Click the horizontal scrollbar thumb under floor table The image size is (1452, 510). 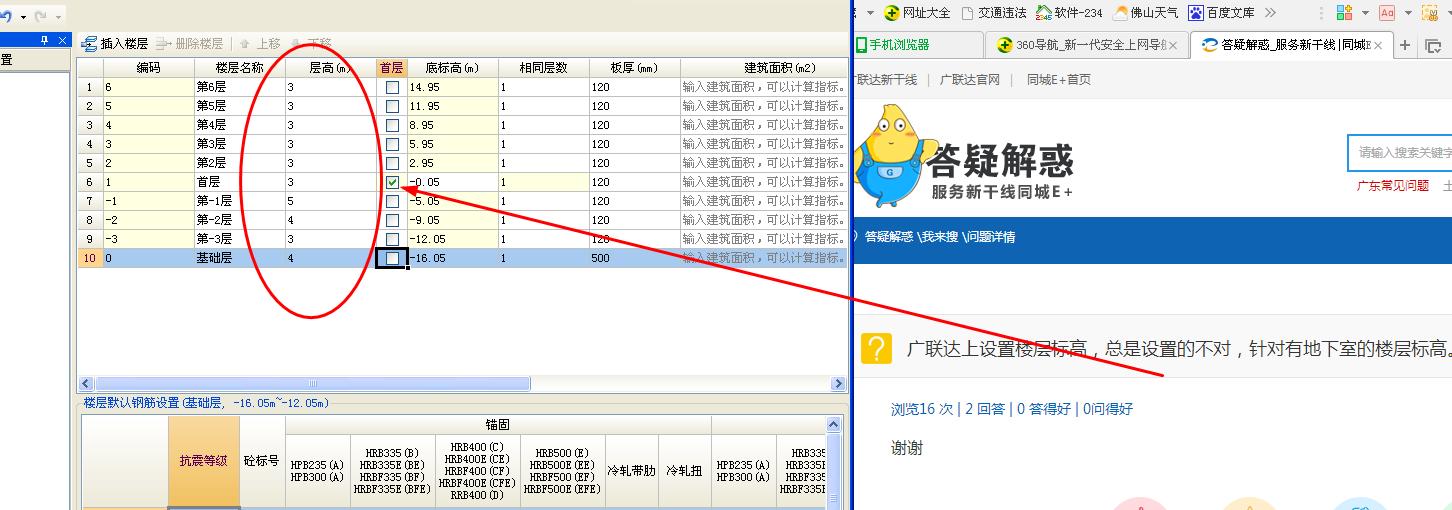point(313,384)
